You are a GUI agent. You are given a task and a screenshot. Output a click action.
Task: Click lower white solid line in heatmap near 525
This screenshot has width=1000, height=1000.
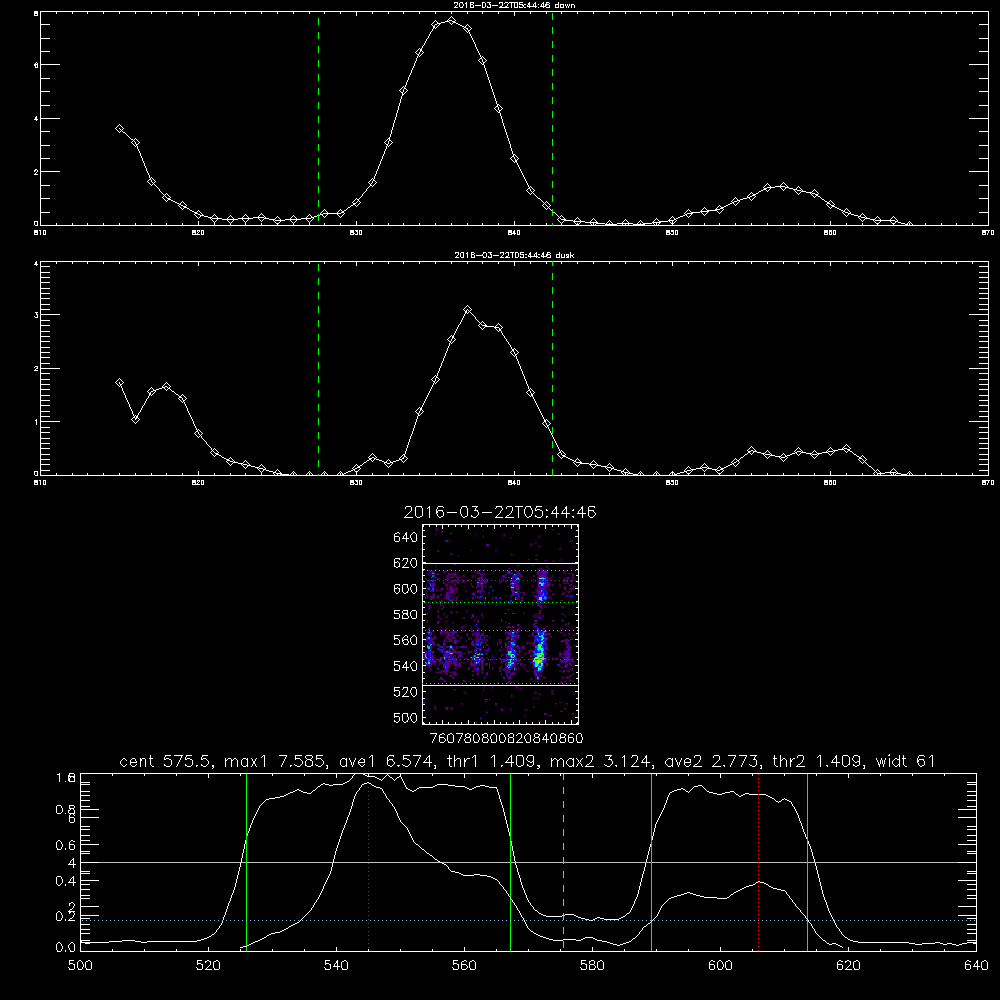pos(500,686)
